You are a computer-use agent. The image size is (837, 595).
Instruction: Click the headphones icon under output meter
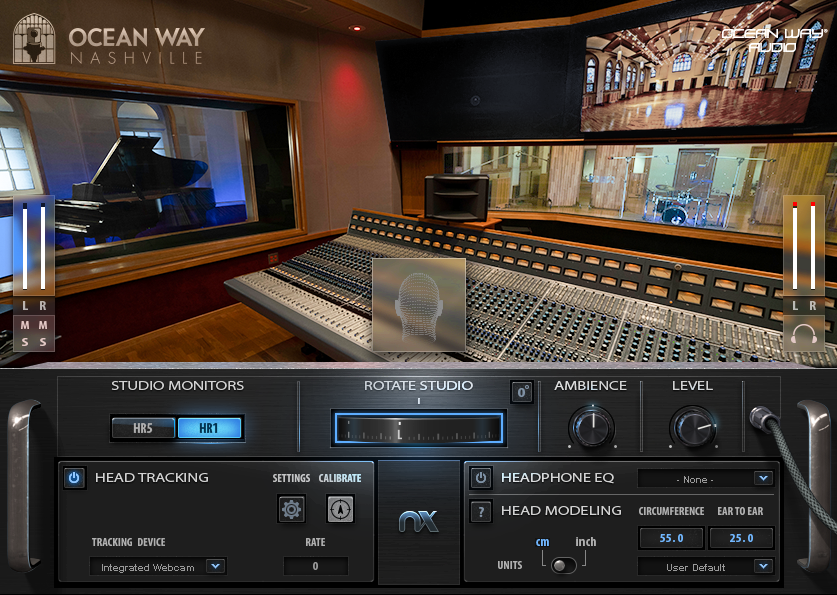click(x=803, y=335)
